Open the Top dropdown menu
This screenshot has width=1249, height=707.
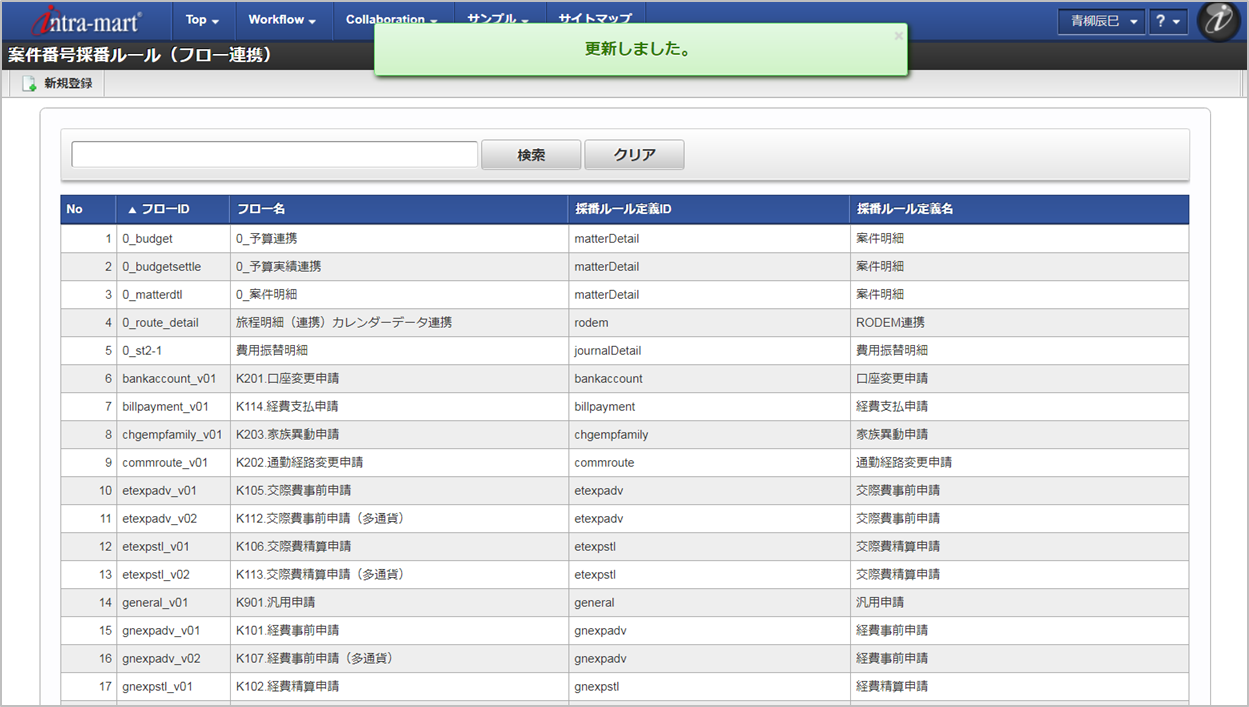click(x=202, y=20)
